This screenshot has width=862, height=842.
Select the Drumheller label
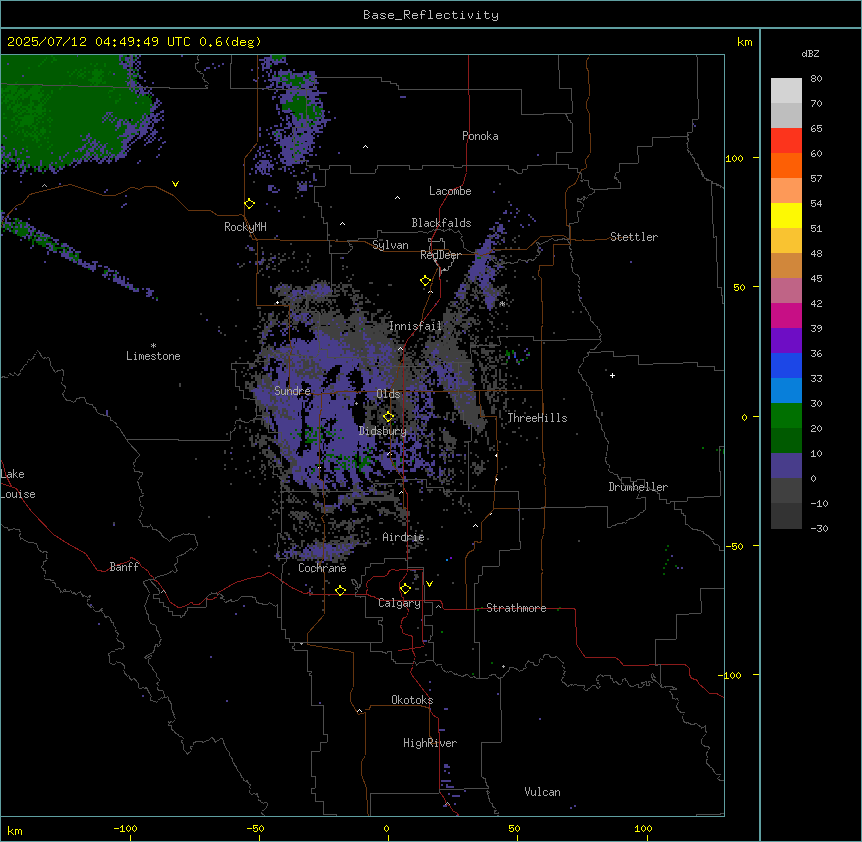(638, 487)
